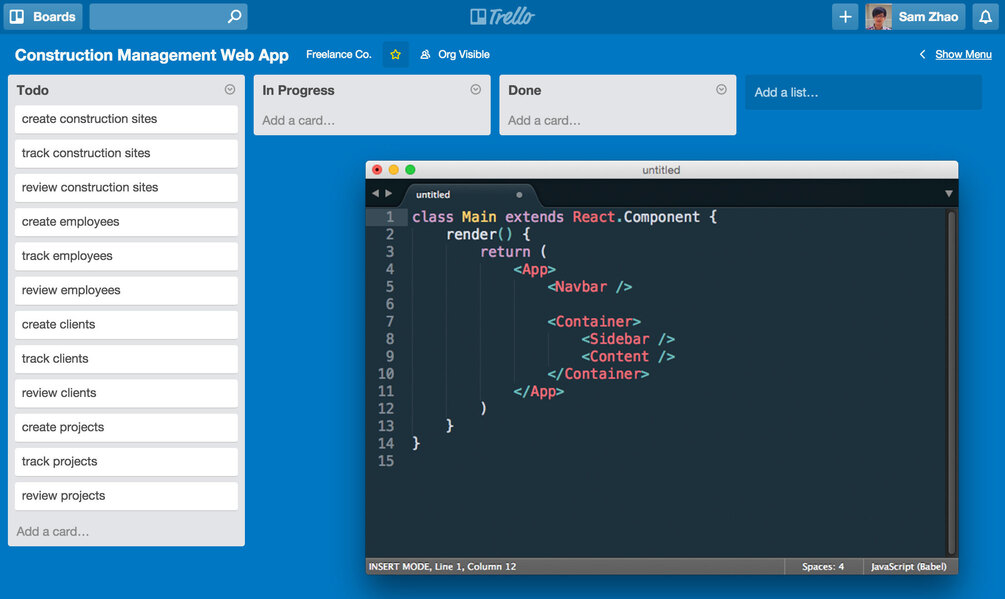
Task: Open card create projects
Action: coord(126,427)
